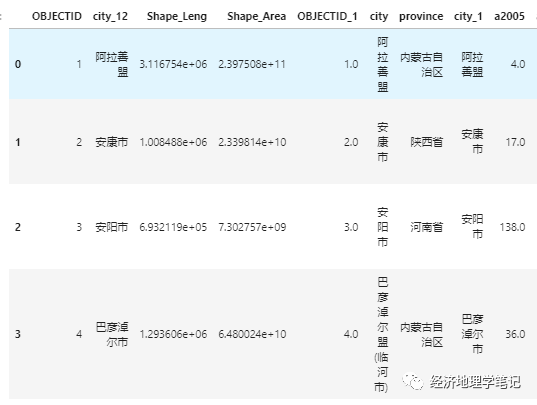
Task: Click city_1 cell 阿拉善盟 in row 0
Action: tap(472, 64)
